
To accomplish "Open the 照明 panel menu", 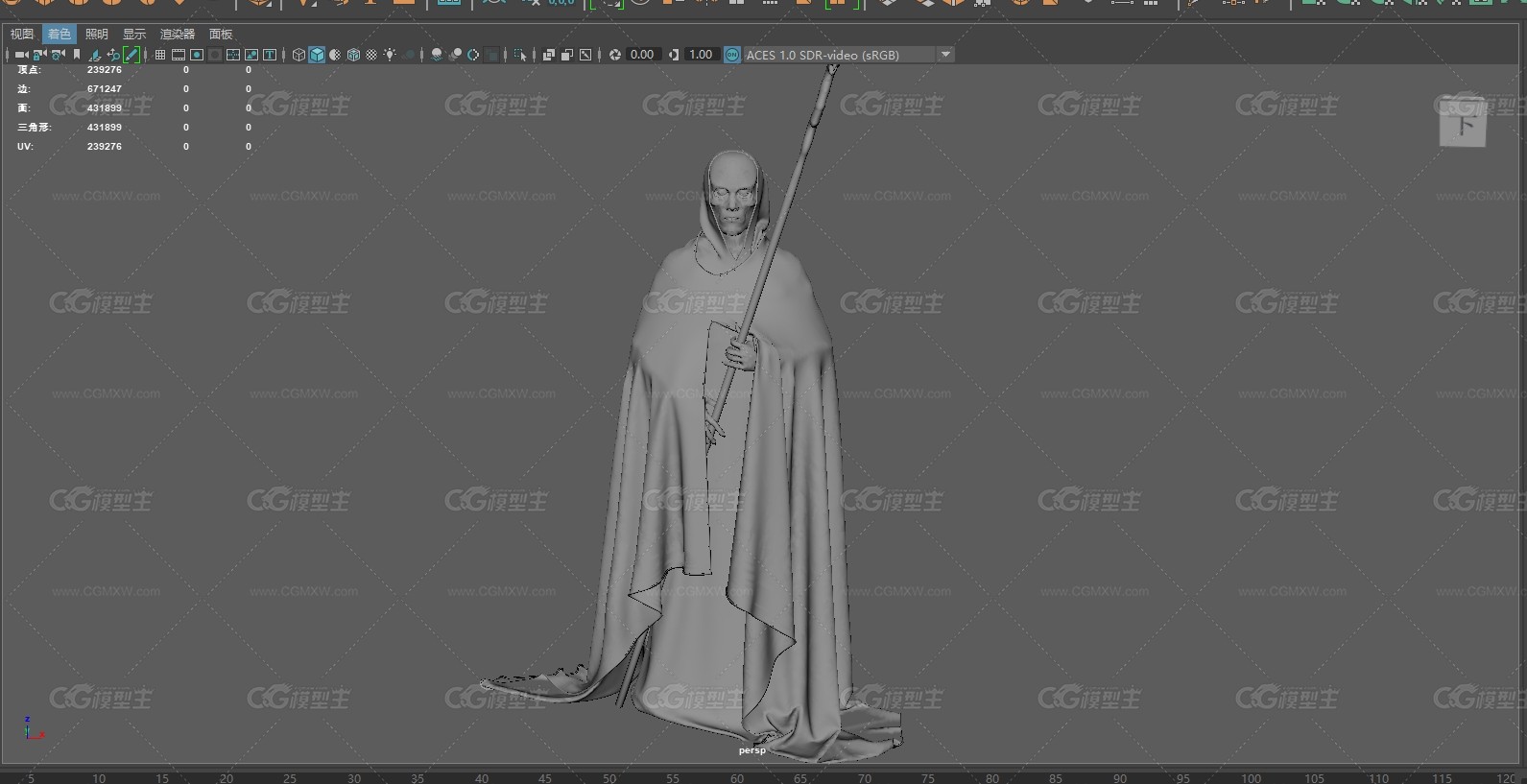I will tap(97, 34).
